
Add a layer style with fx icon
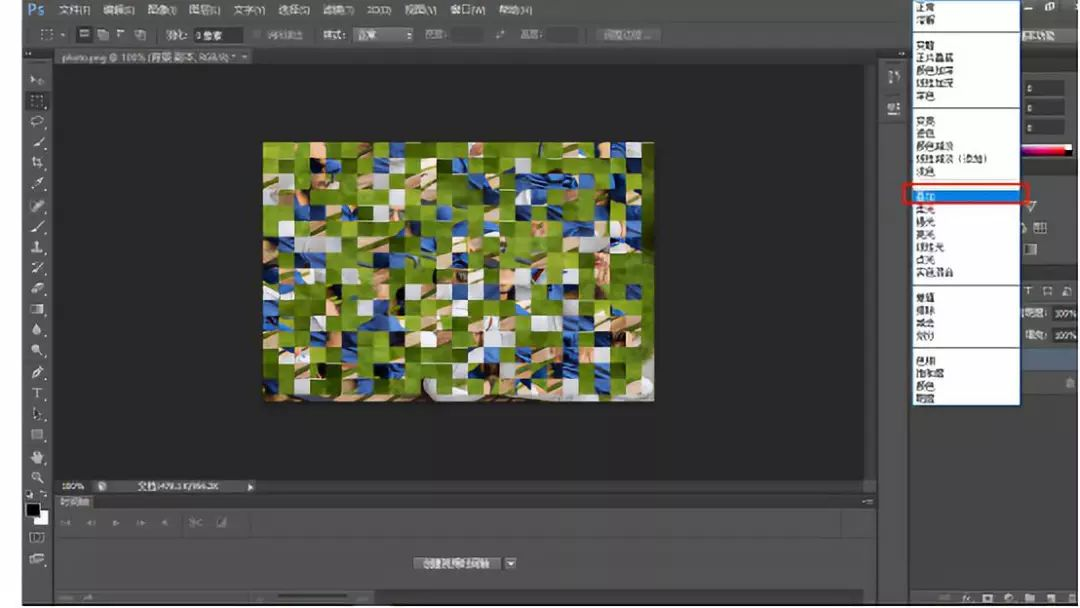click(x=966, y=598)
